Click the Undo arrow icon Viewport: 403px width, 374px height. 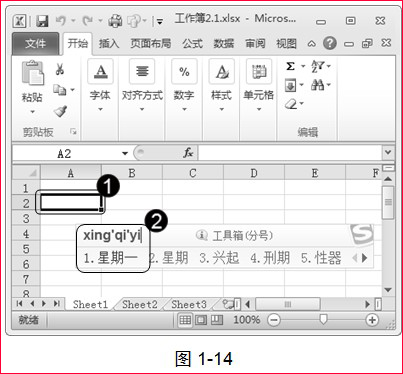tap(61, 21)
